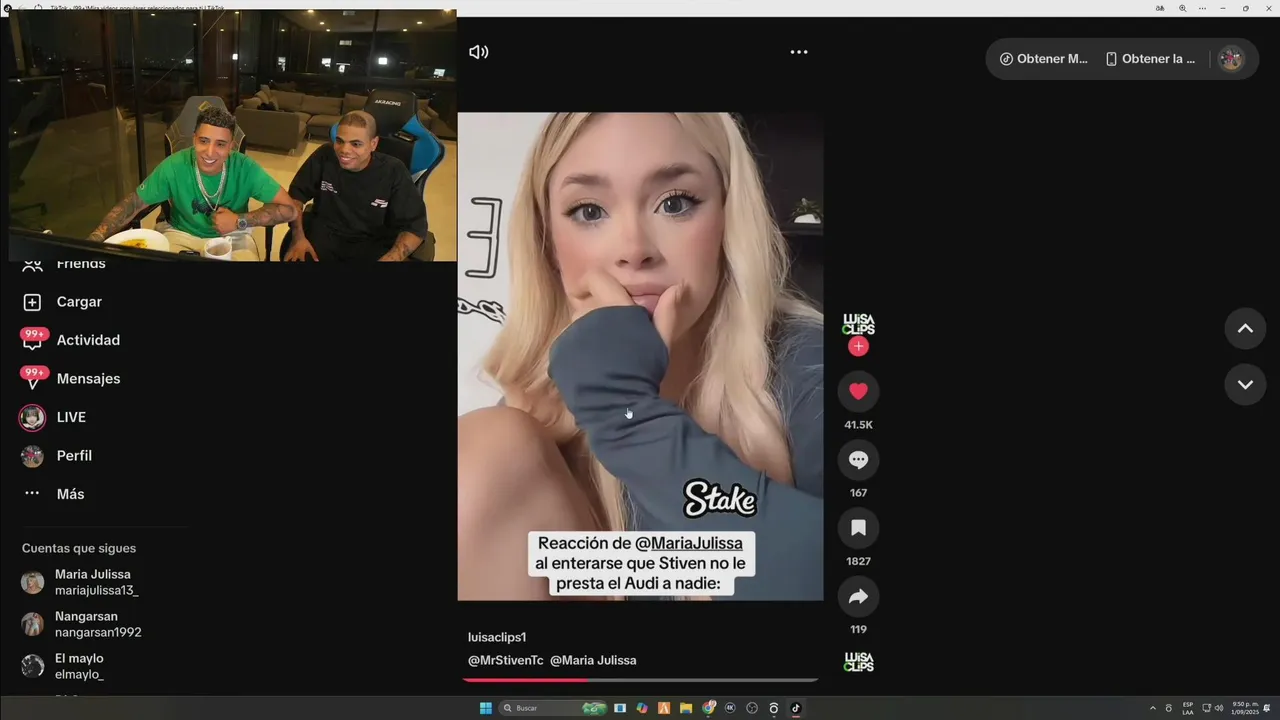Go to the previous video with up chevron

(1245, 329)
